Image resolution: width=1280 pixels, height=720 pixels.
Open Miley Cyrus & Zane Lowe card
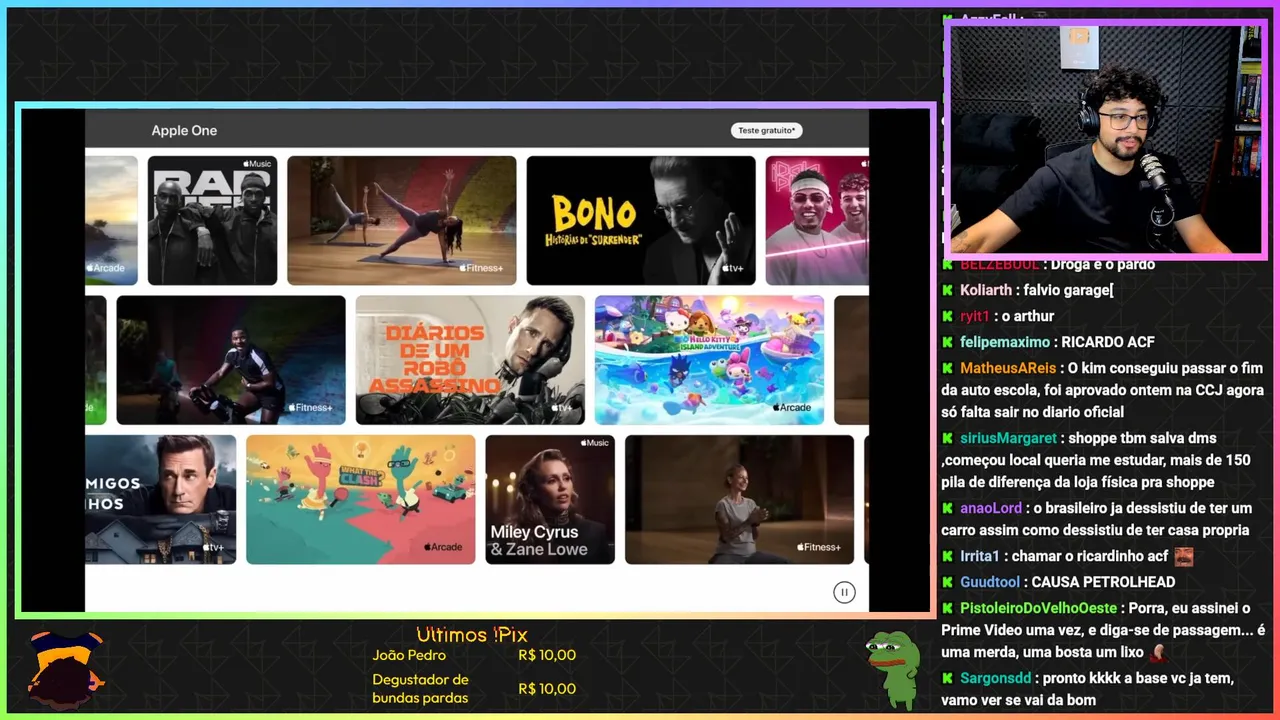(x=550, y=499)
